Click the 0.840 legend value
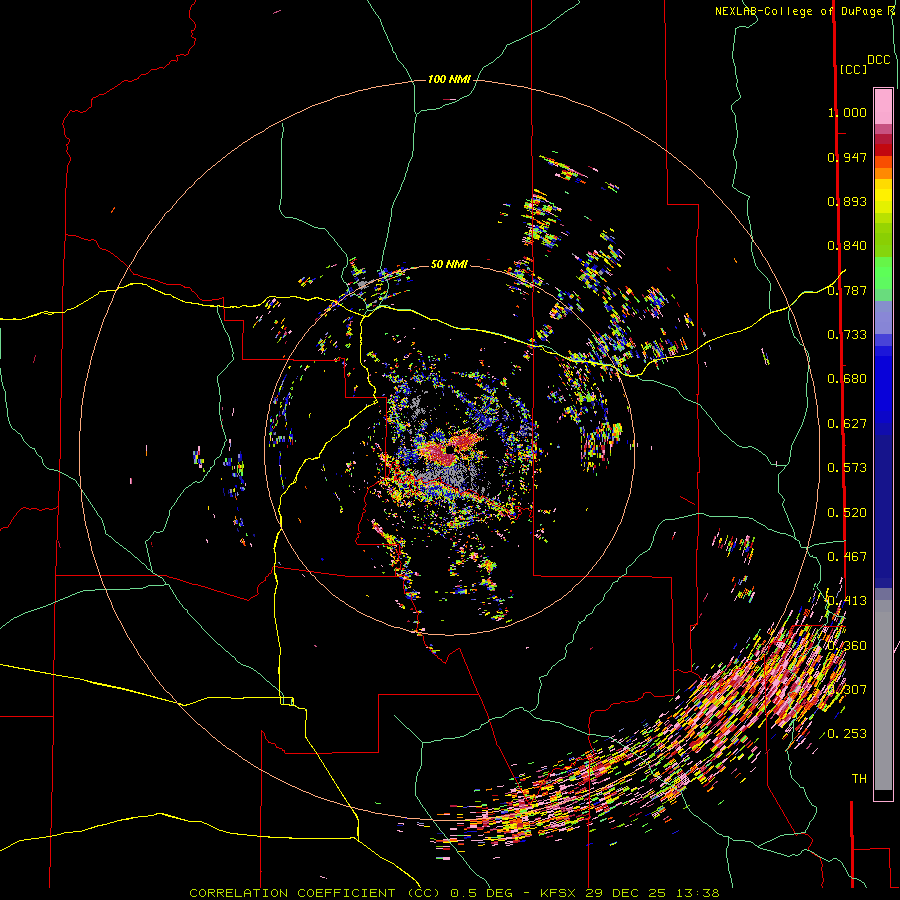The height and width of the screenshot is (900, 900). 847,245
